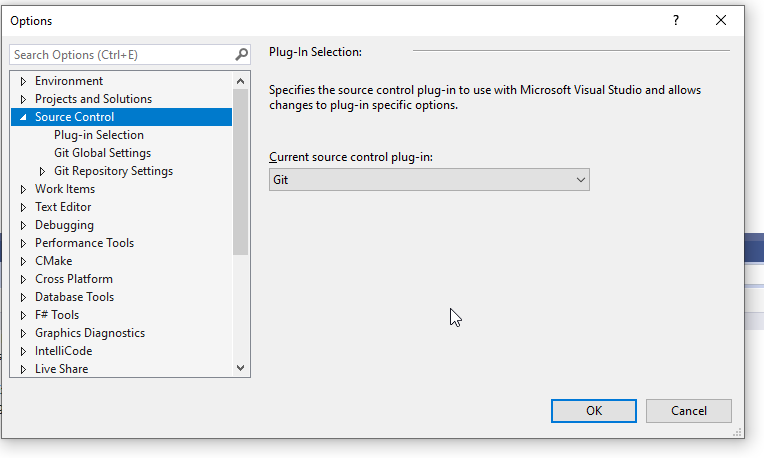Click the scroll up arrow in tree
This screenshot has width=764, height=458.
240,81
